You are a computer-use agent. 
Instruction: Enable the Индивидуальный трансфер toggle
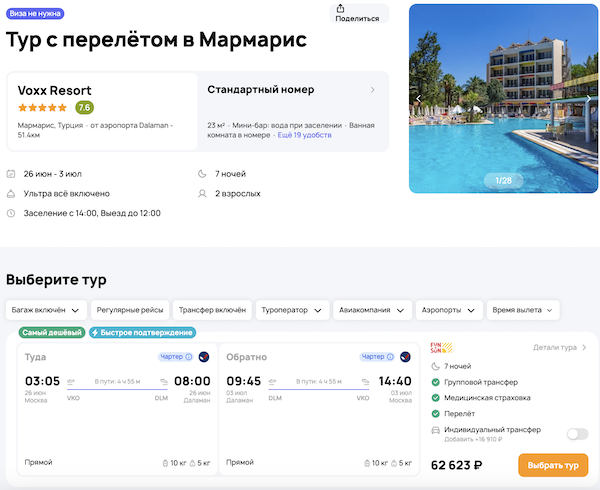577,434
